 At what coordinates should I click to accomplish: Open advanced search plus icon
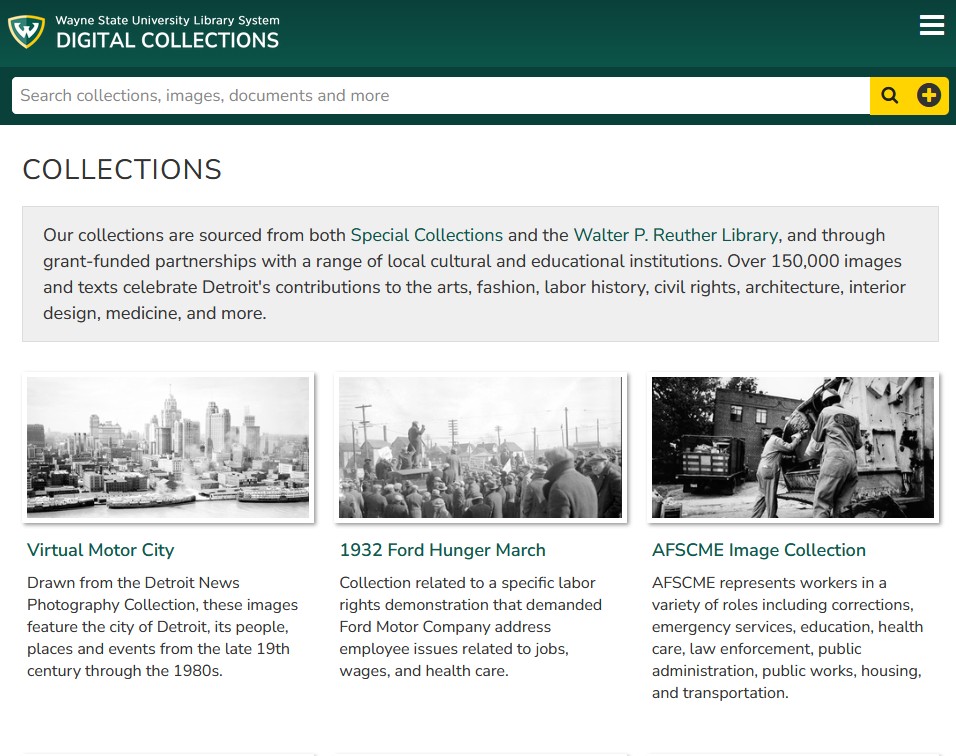point(929,96)
